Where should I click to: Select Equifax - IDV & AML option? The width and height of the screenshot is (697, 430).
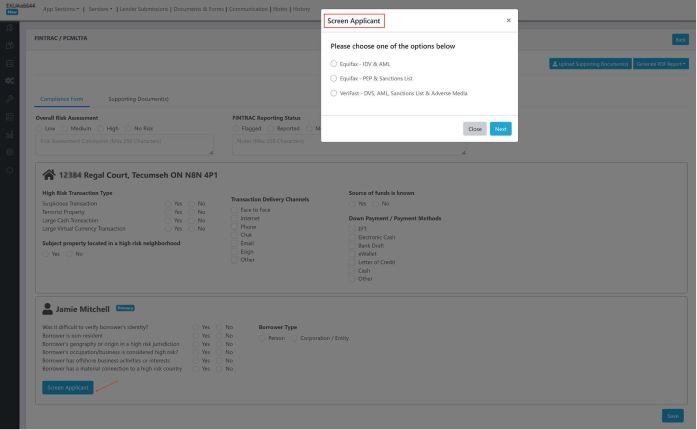(333, 63)
